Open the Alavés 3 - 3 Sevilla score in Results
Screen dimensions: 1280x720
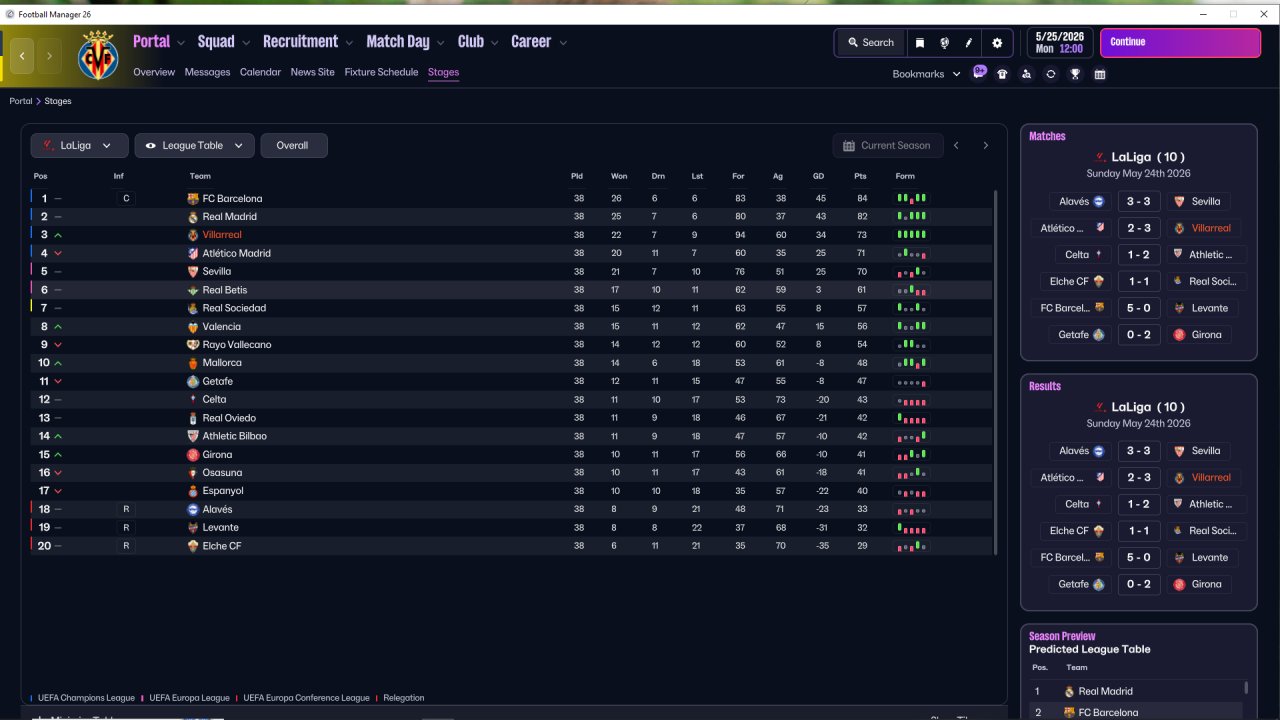click(1139, 451)
